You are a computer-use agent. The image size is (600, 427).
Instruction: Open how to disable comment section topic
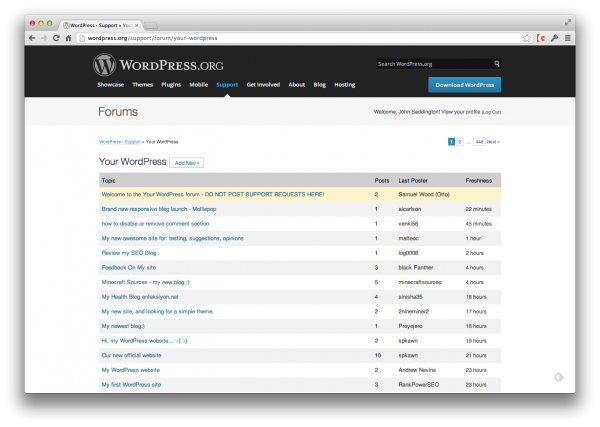155,223
